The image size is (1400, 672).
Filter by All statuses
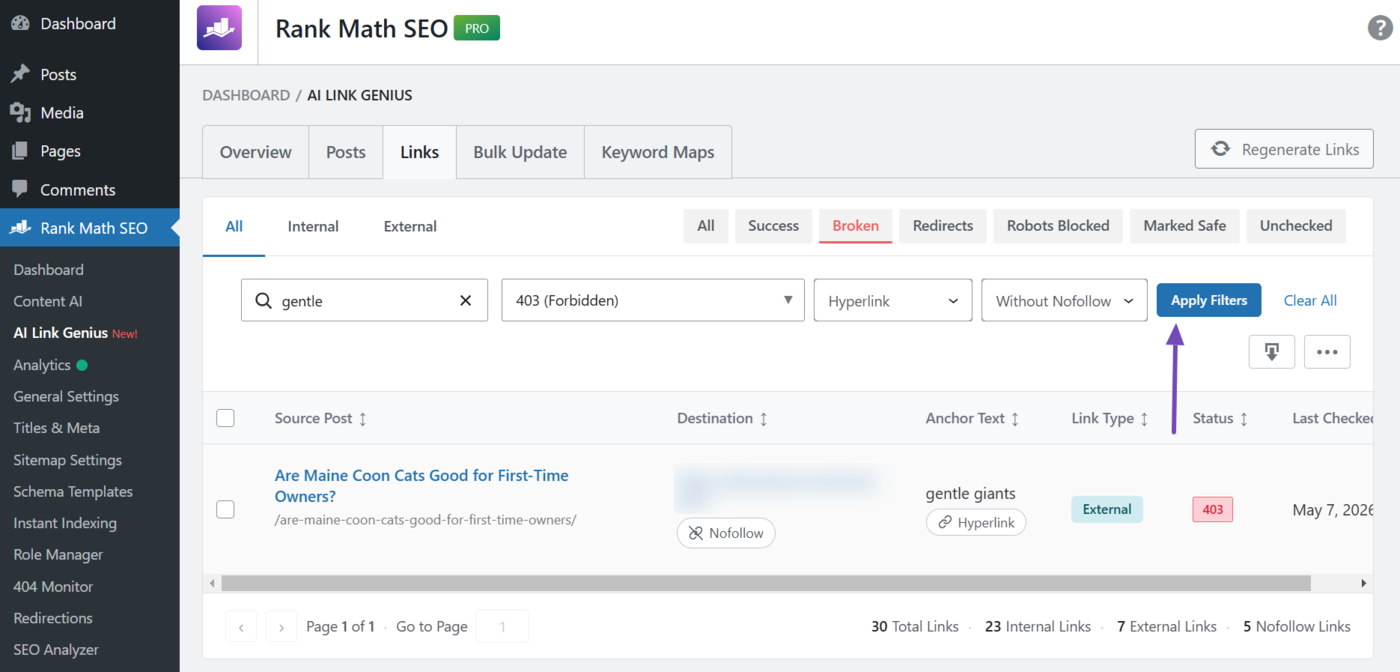point(706,226)
